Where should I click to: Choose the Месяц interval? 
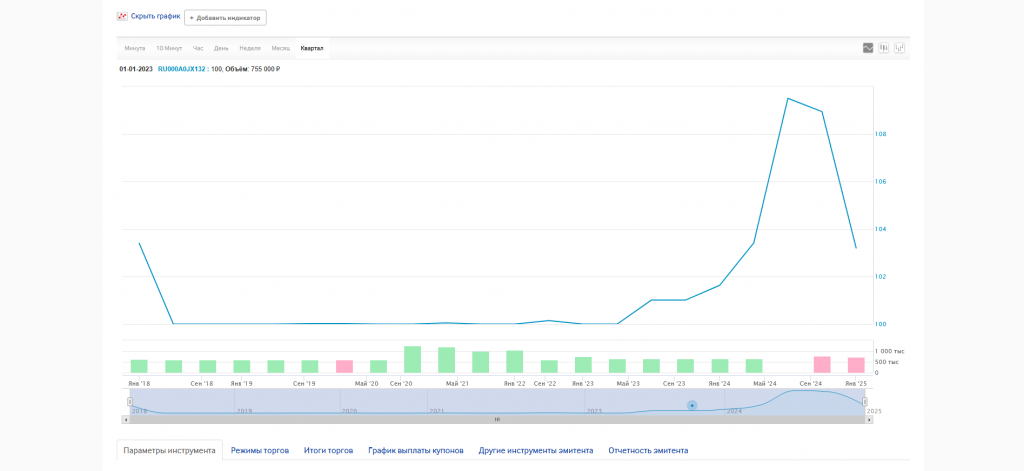tap(281, 48)
